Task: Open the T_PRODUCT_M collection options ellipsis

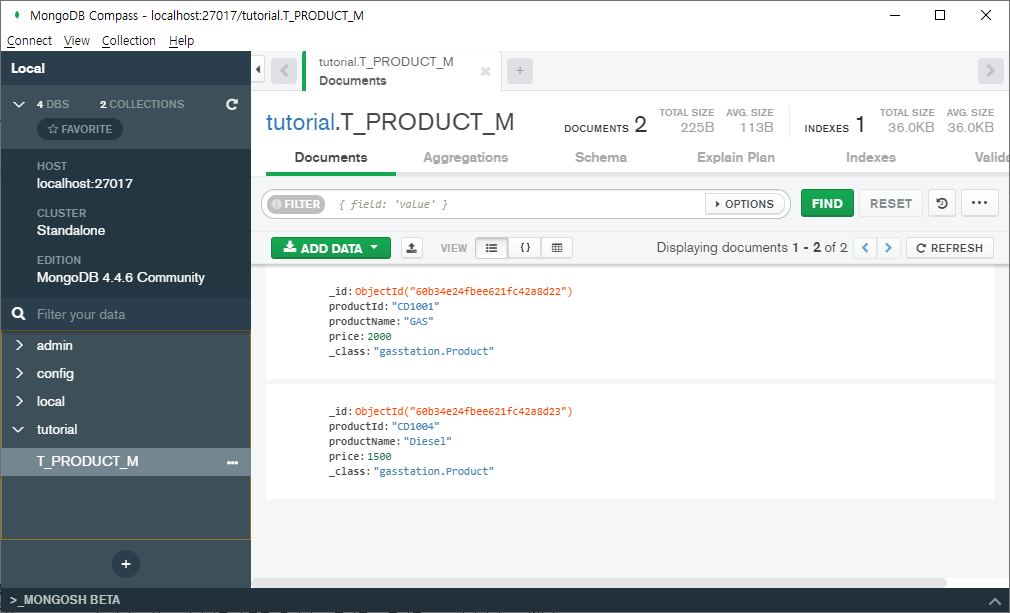Action: point(232,461)
